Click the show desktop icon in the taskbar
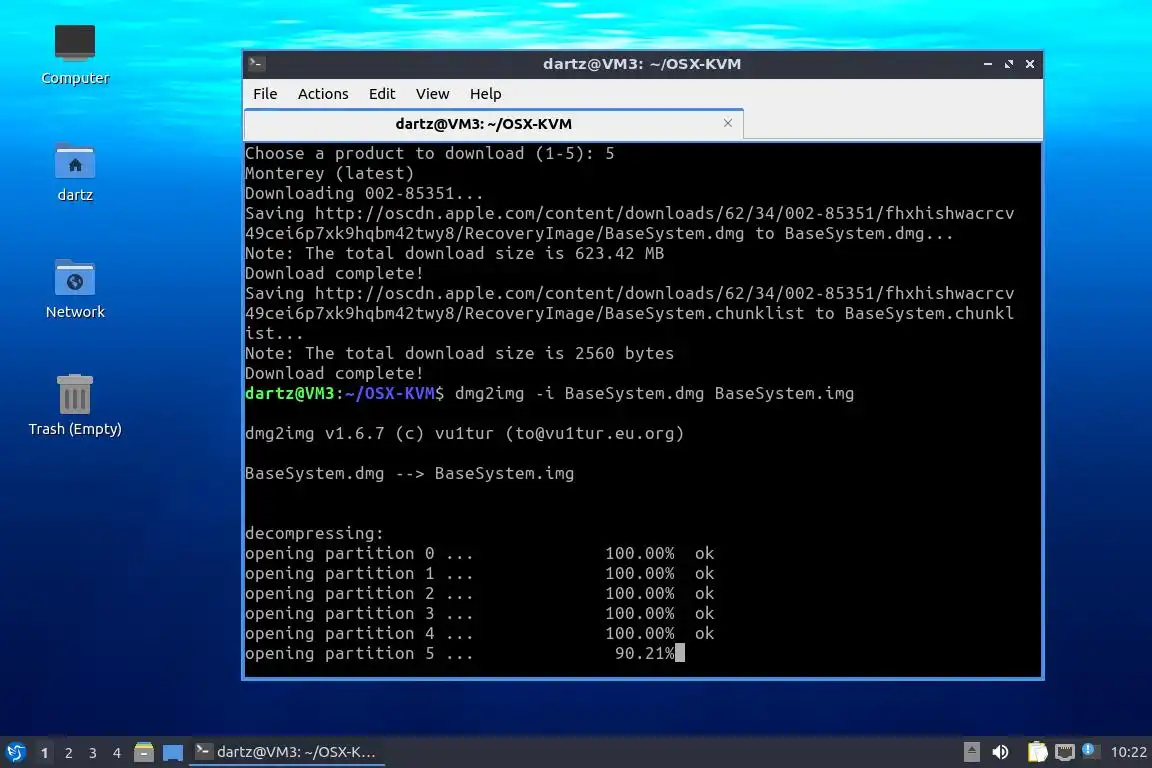 click(173, 753)
